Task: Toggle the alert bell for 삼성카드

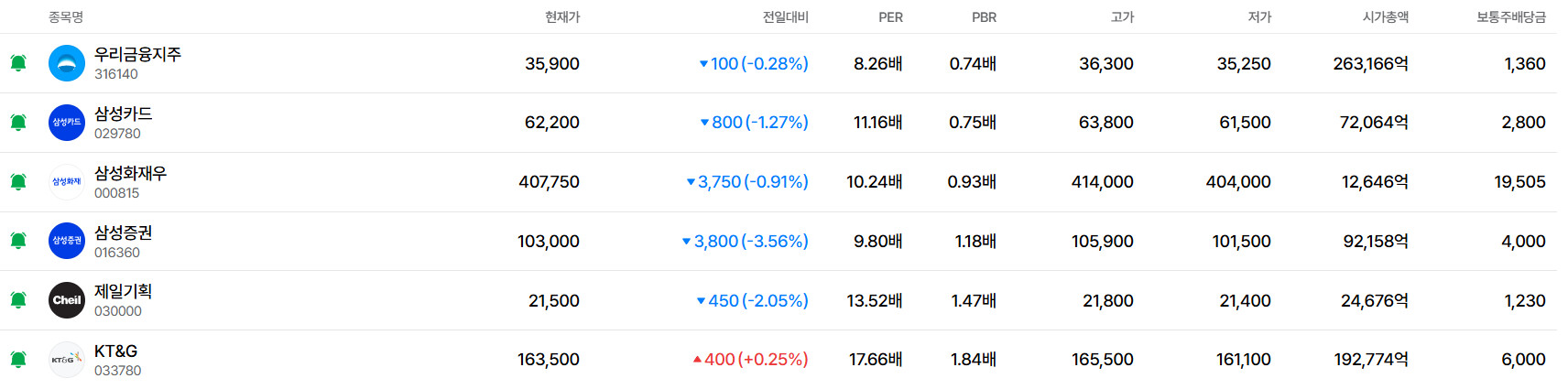Action: pos(18,123)
